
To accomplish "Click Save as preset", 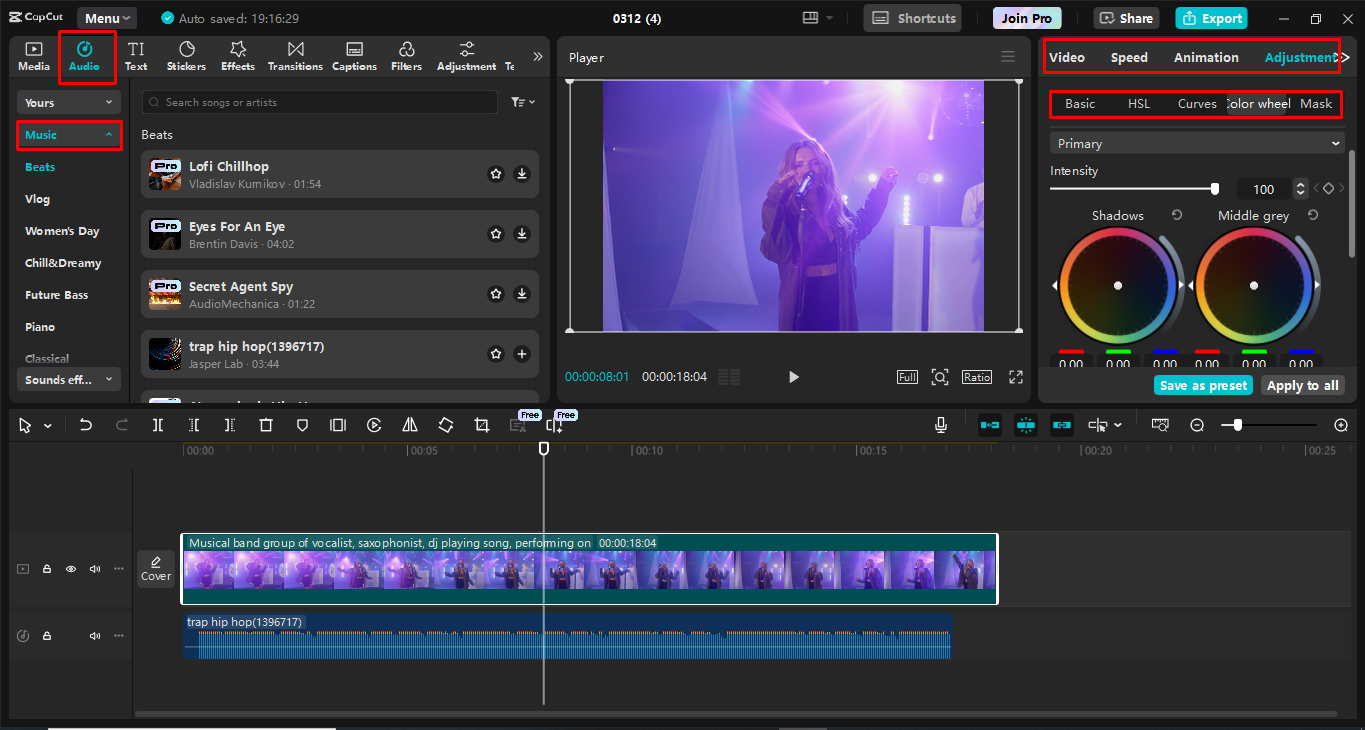I will 1203,386.
